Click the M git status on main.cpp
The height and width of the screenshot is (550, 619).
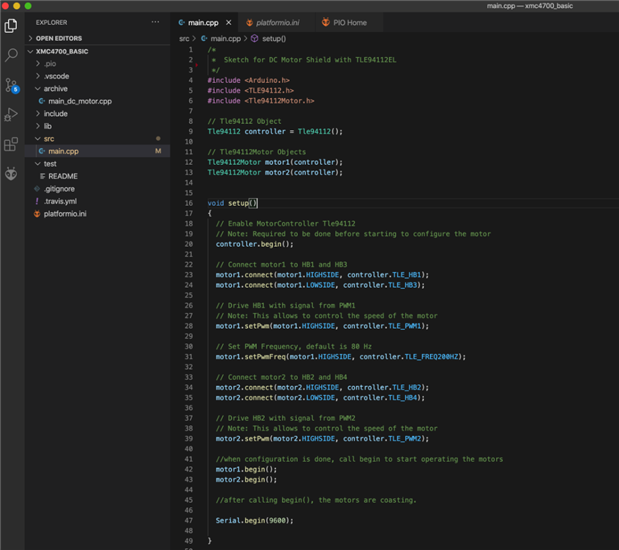(x=158, y=151)
